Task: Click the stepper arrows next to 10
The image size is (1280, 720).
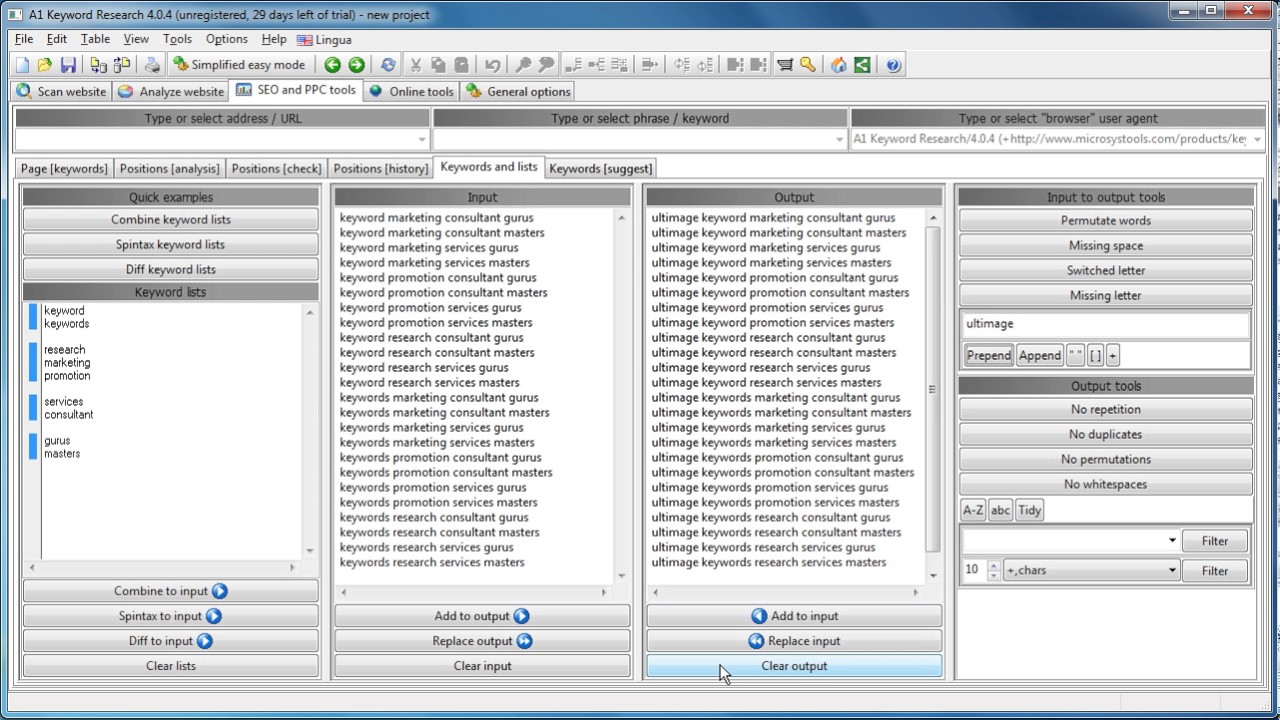Action: coord(993,570)
